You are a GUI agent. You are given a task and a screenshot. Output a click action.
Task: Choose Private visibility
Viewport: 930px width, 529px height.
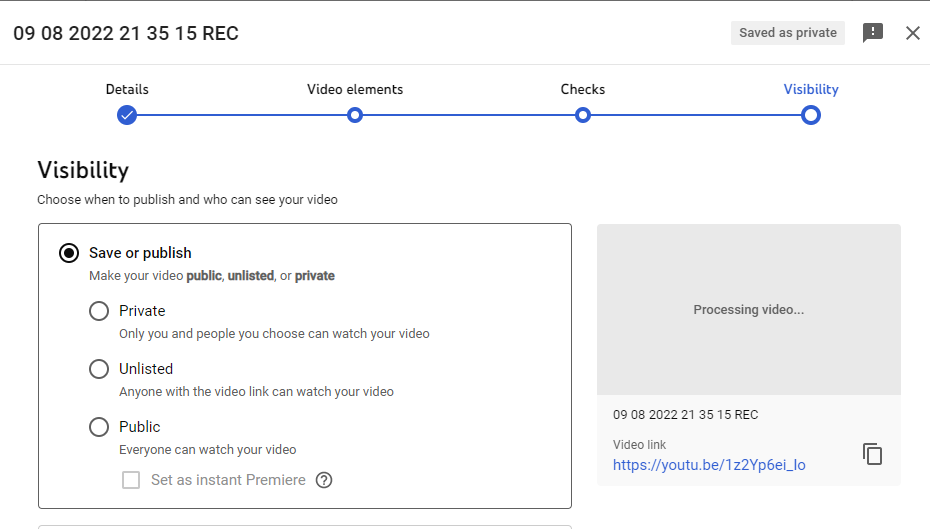point(99,311)
